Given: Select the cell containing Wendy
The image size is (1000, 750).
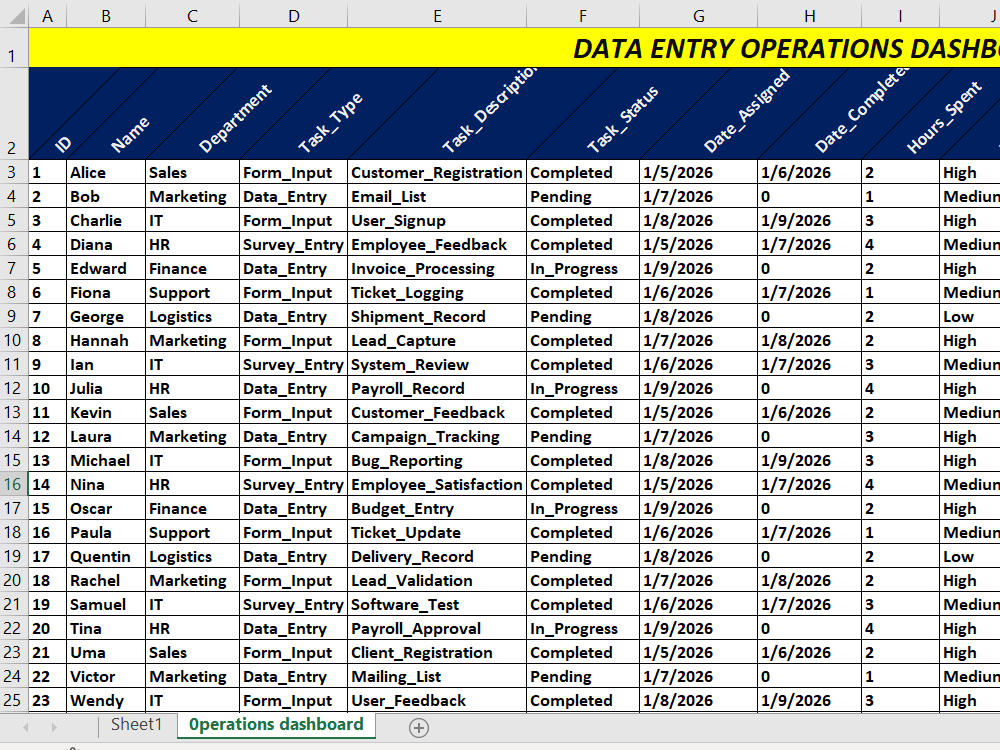Looking at the screenshot, I should 106,700.
